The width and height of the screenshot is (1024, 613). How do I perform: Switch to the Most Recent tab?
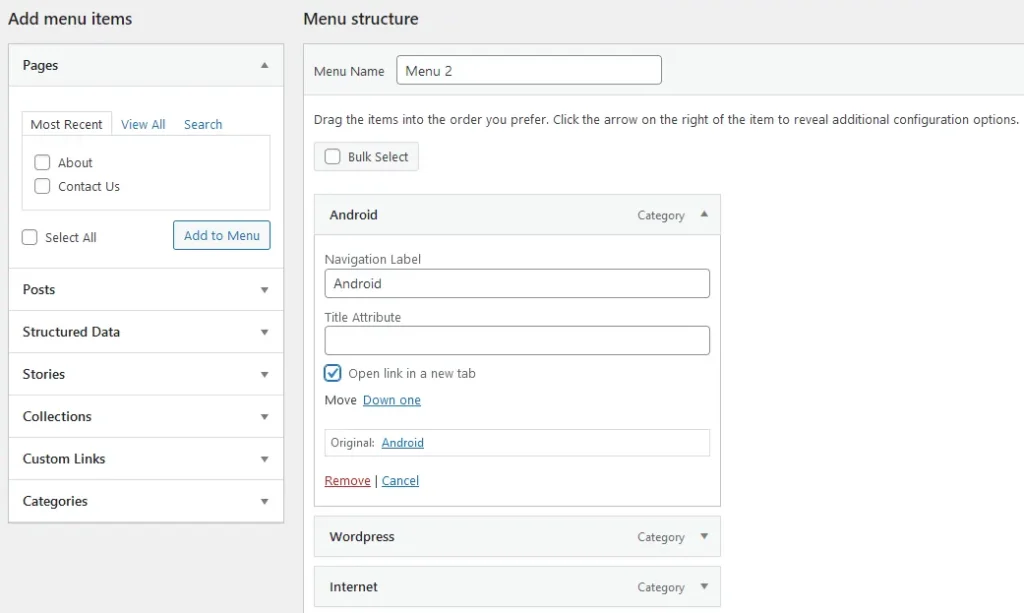(67, 124)
